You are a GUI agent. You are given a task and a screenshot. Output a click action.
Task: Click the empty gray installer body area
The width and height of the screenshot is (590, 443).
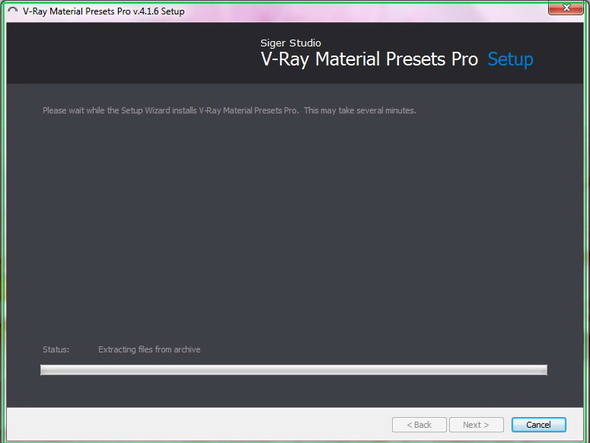[x=293, y=226]
